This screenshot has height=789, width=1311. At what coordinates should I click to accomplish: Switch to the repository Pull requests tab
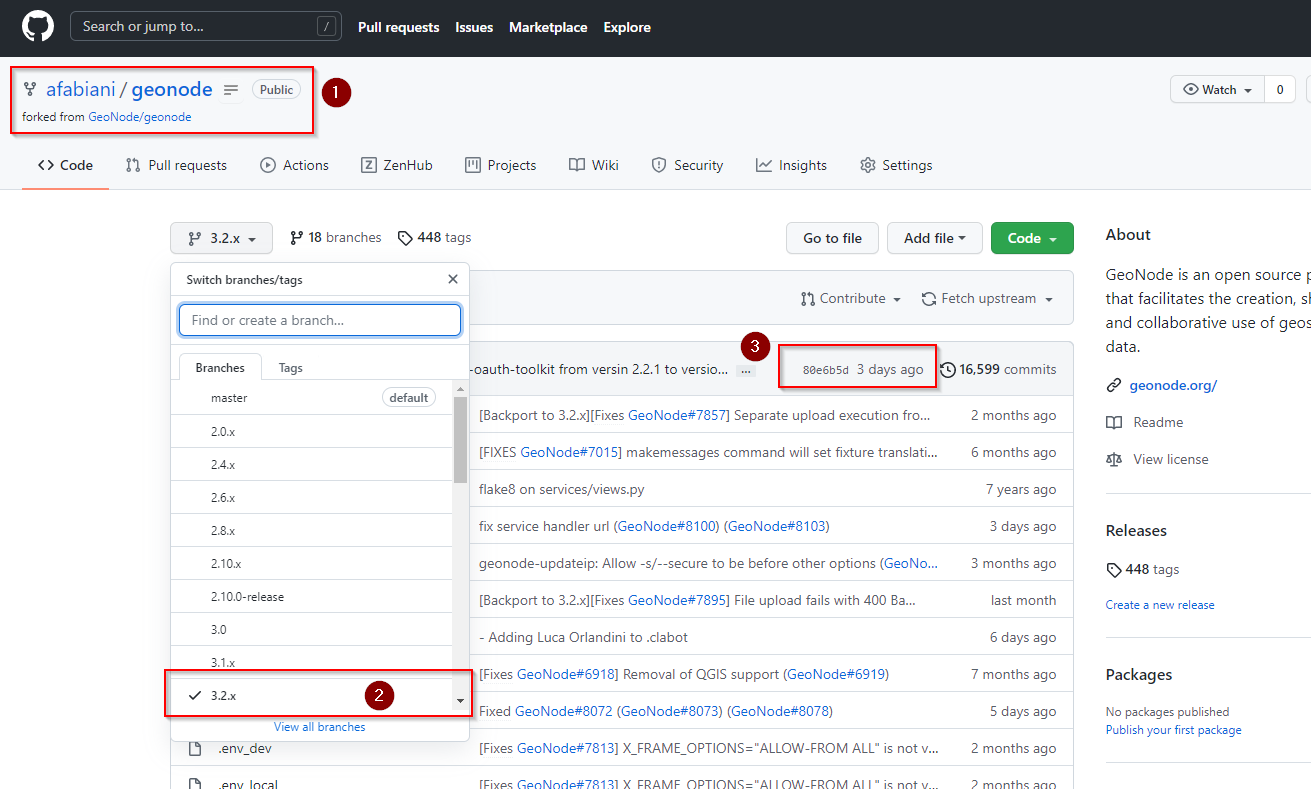[x=176, y=165]
